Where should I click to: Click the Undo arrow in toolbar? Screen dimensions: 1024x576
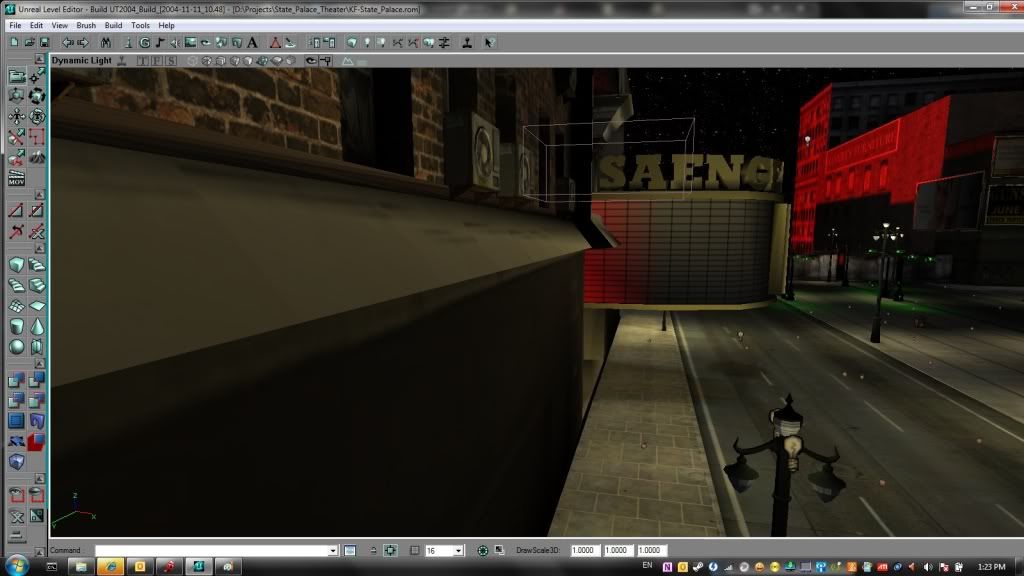coord(68,42)
